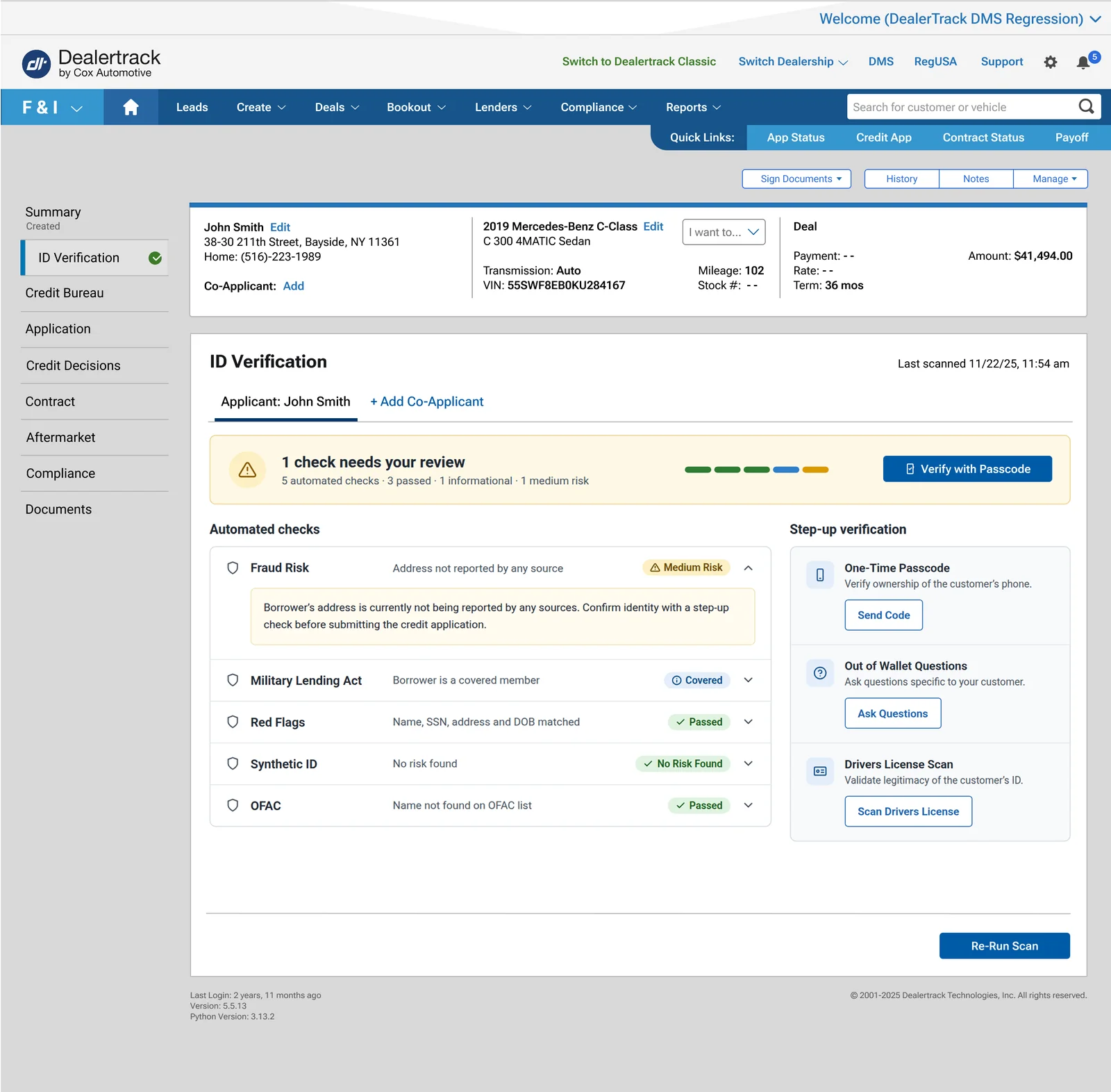Viewport: 1111px width, 1092px height.
Task: Open the Reports menu
Action: click(694, 107)
